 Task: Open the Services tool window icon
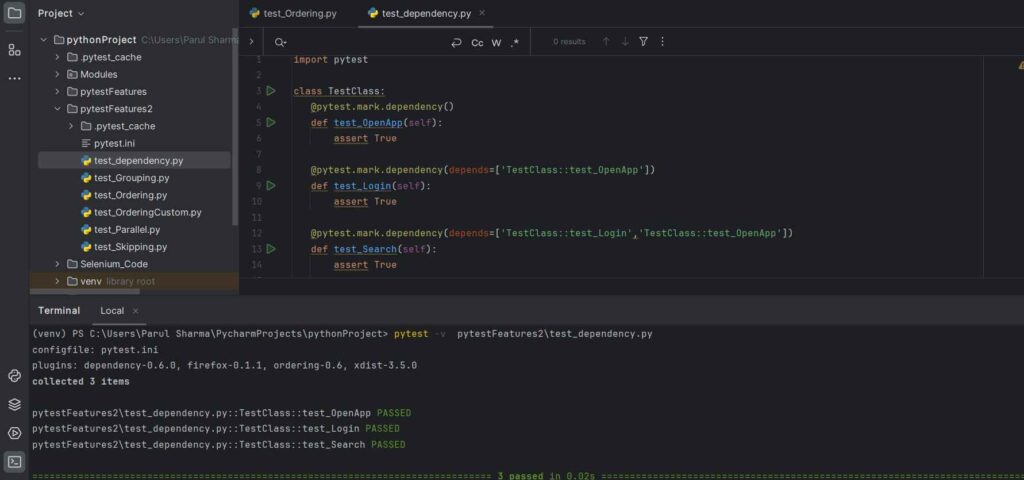[14, 433]
